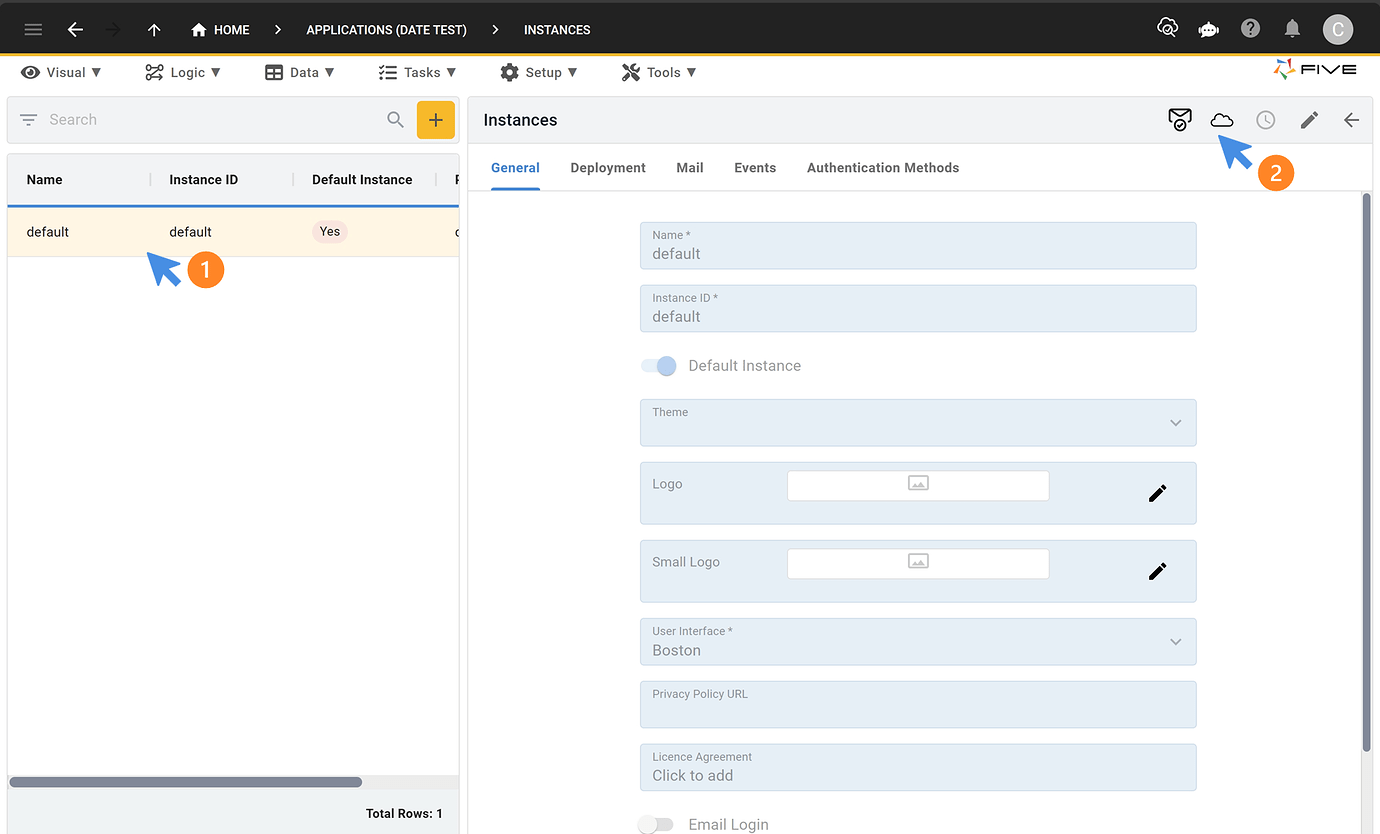Open the help question mark icon
The image size is (1380, 834).
pos(1250,29)
